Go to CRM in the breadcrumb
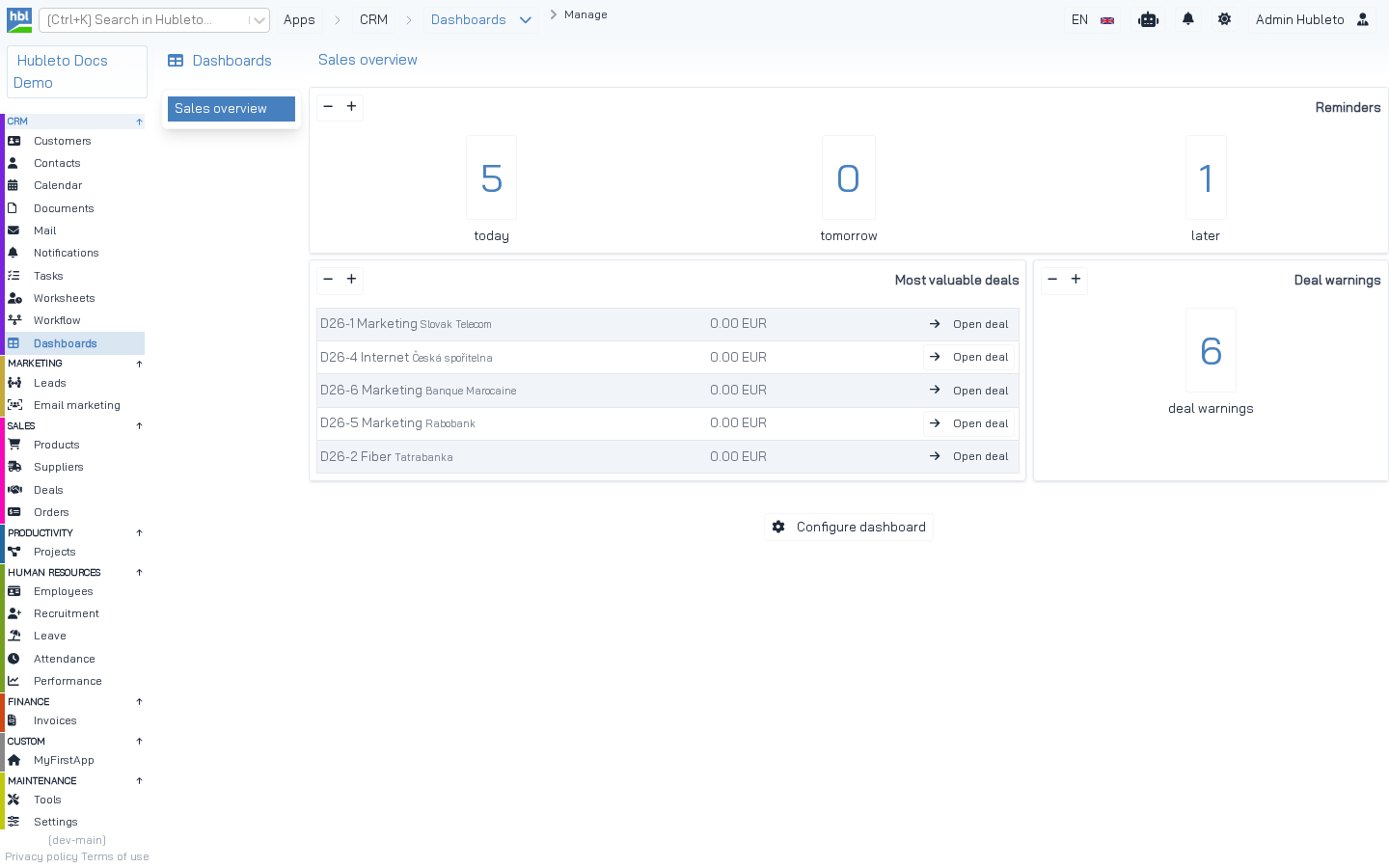Image resolution: width=1389 pixels, height=868 pixels. 373,19
